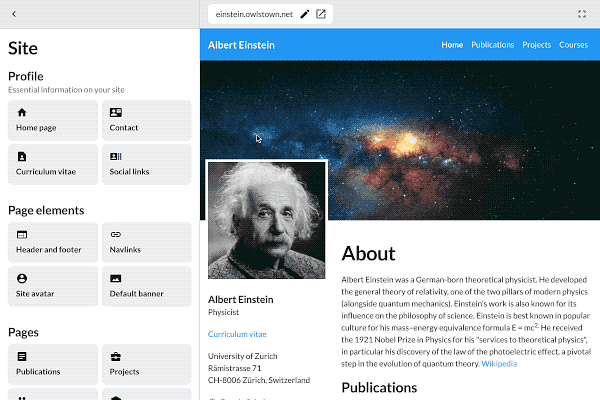The image size is (600, 400).
Task: Open site in new tab icon
Action: [321, 14]
